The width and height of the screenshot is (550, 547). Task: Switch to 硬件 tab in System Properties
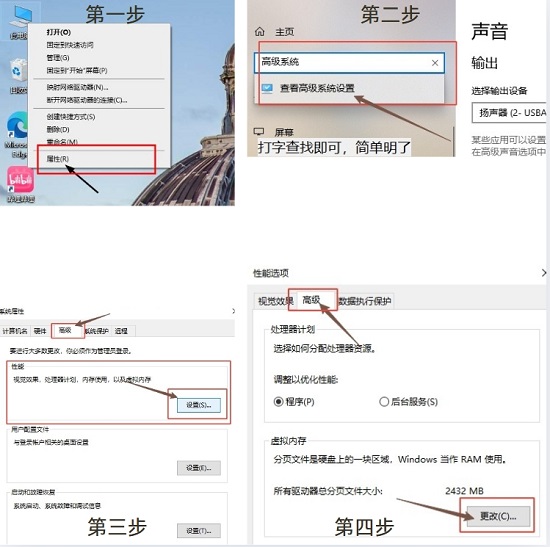coord(40,331)
